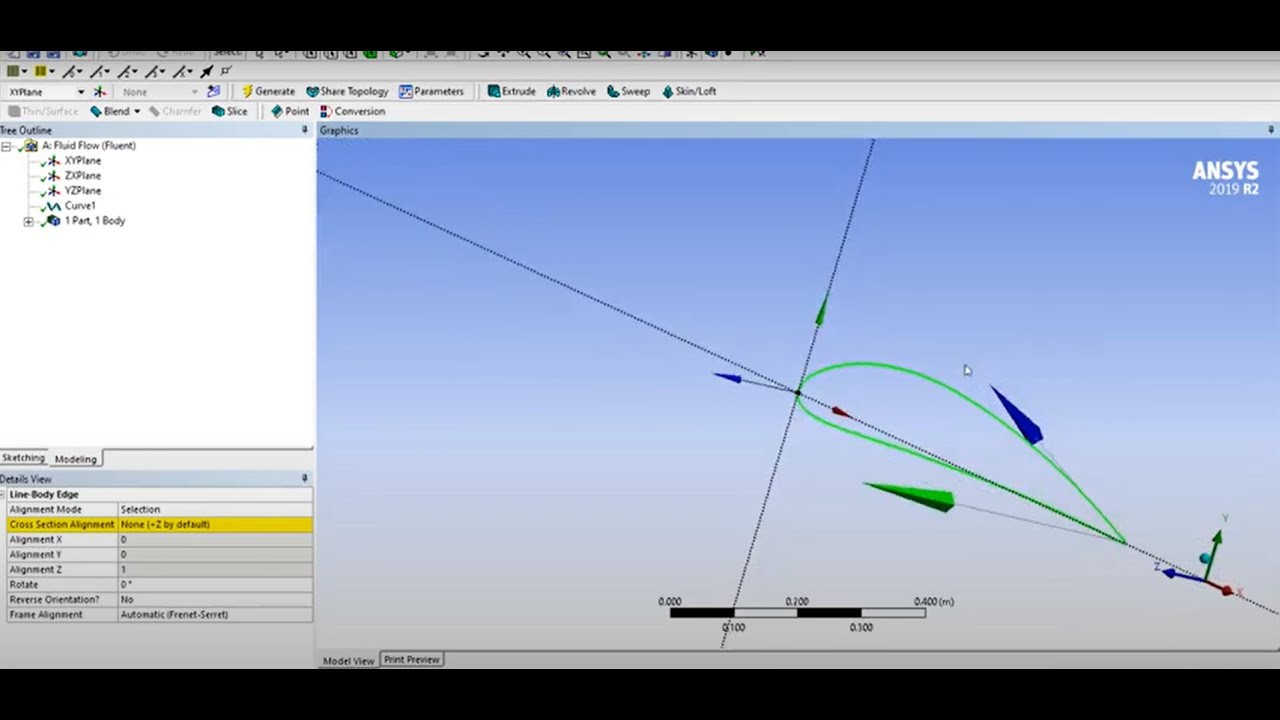Expand the 1 Part, 1 Body node
Screen dimensions: 1280x720
click(x=28, y=221)
